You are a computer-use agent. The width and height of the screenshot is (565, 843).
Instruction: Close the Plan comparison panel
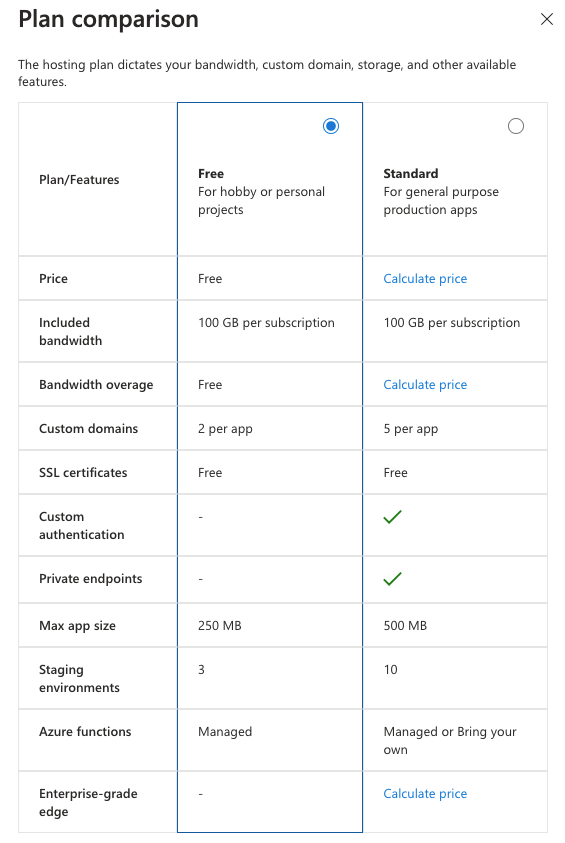(x=547, y=19)
